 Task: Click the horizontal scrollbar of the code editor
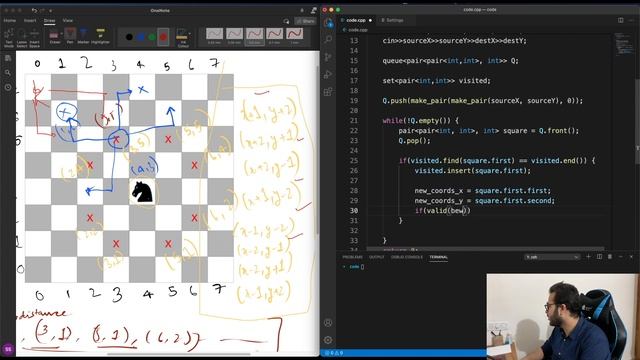click(486, 248)
